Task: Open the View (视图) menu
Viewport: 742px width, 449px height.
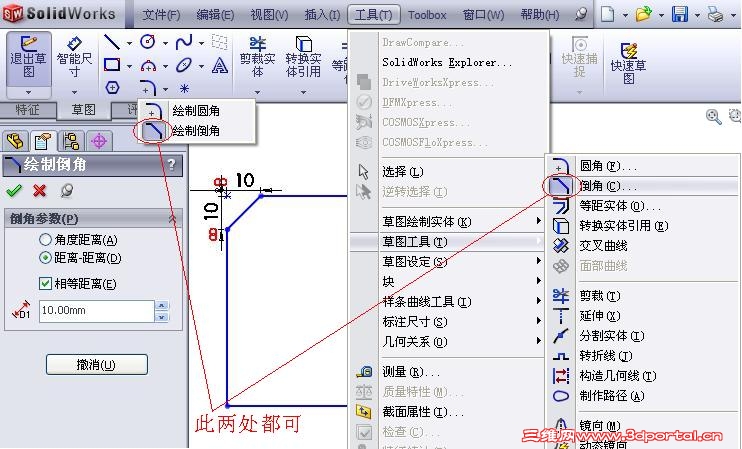Action: tap(269, 15)
